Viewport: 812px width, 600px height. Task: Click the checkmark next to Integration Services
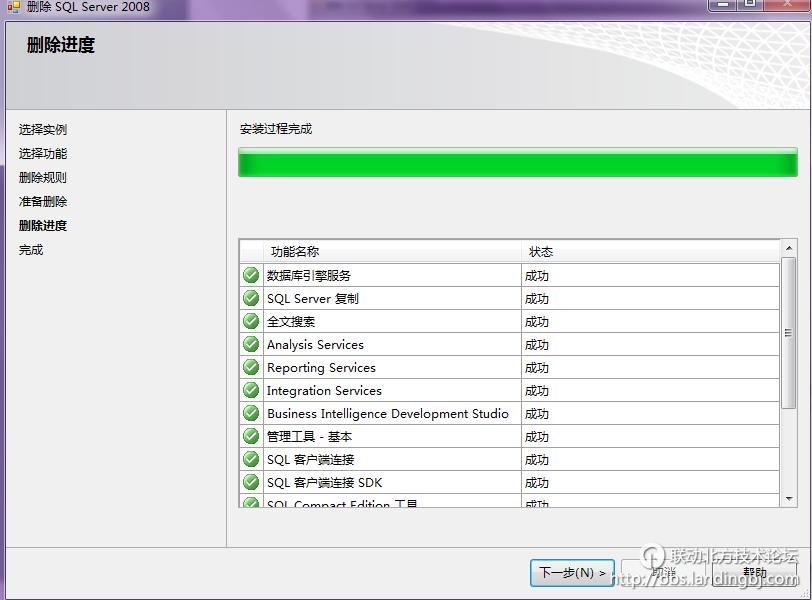click(x=251, y=390)
